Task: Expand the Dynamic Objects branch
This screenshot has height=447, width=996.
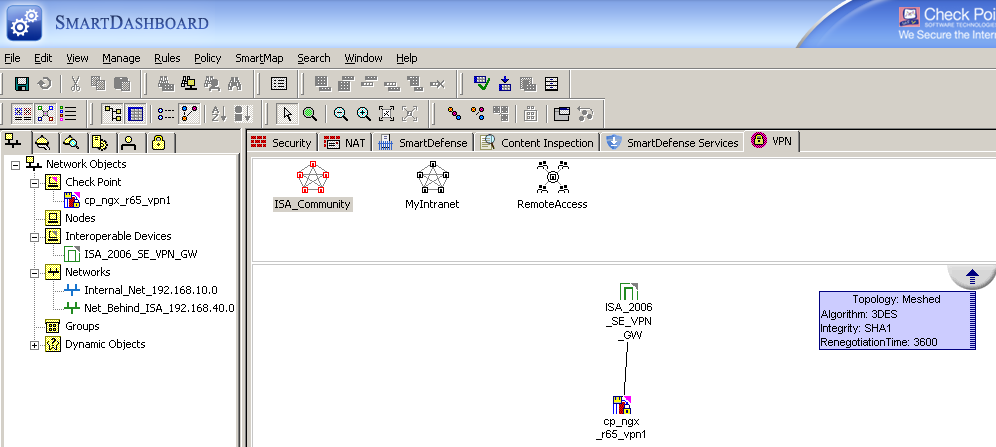Action: 34,345
